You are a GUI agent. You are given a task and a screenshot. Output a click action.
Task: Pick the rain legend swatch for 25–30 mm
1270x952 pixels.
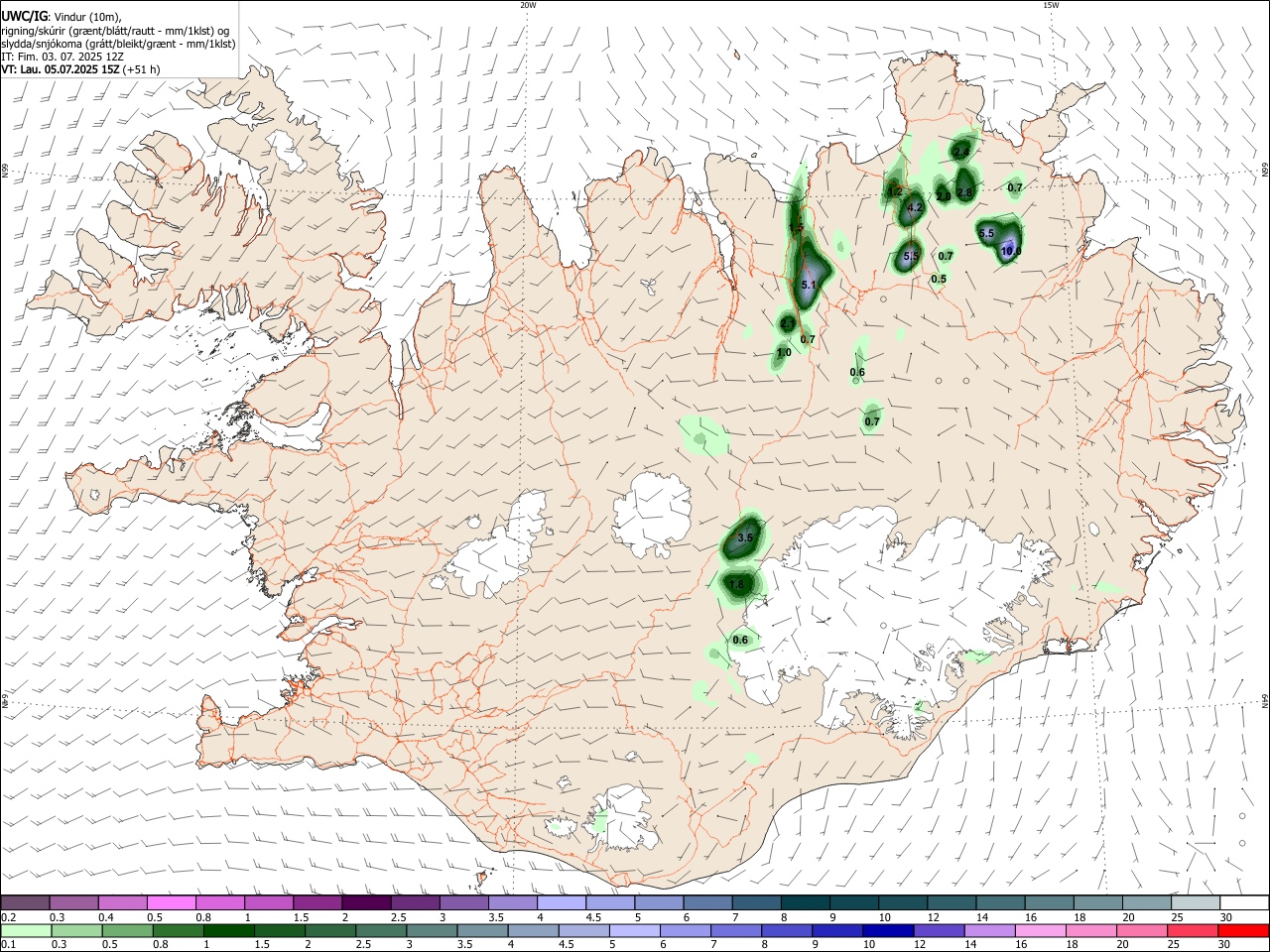point(1194,931)
